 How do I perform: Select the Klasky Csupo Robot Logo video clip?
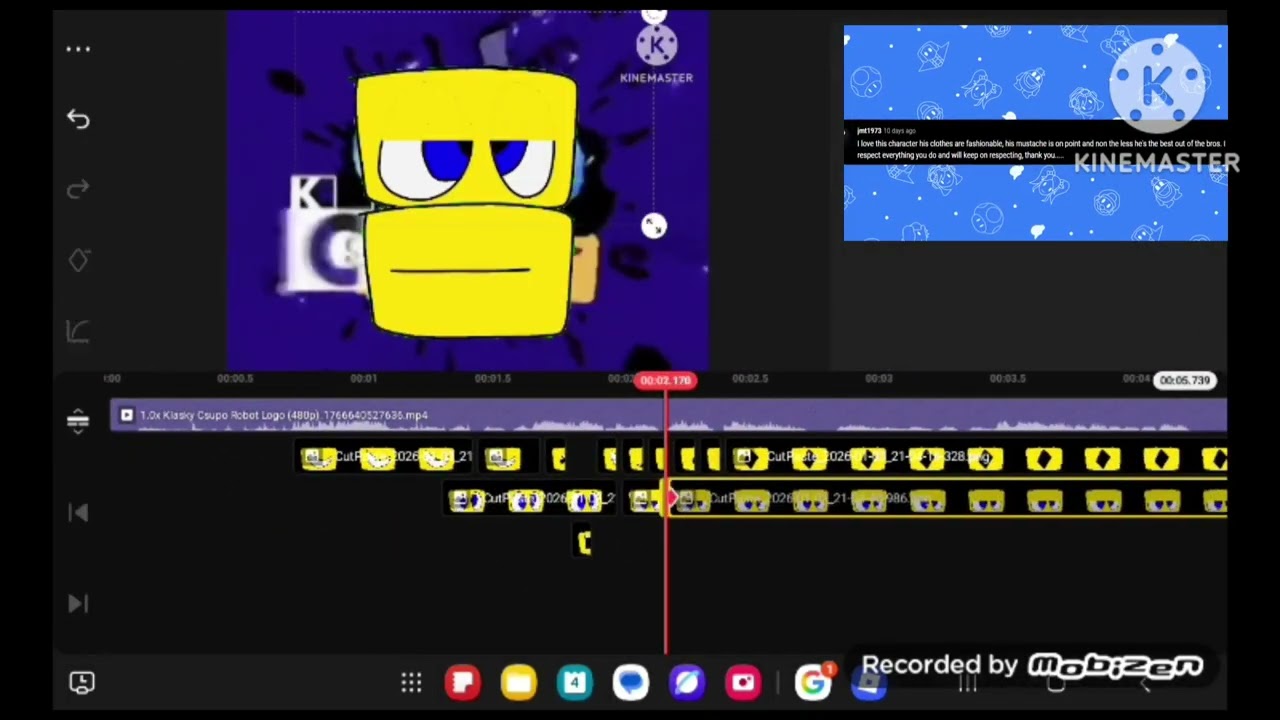pos(668,415)
